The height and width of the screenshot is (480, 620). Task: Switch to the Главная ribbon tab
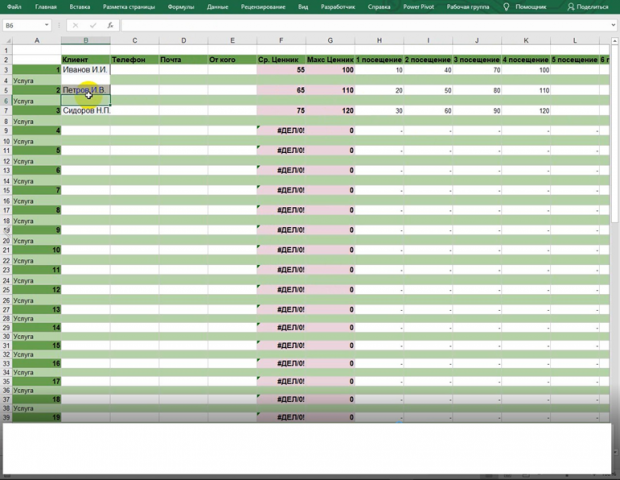[46, 7]
